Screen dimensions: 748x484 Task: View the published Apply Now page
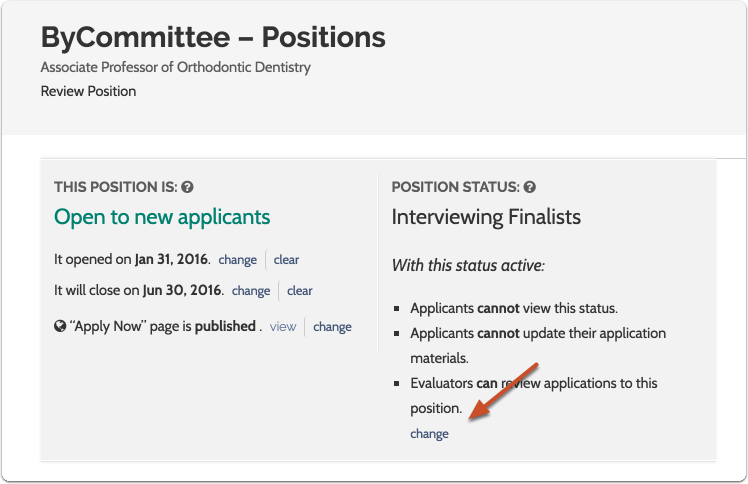(283, 327)
